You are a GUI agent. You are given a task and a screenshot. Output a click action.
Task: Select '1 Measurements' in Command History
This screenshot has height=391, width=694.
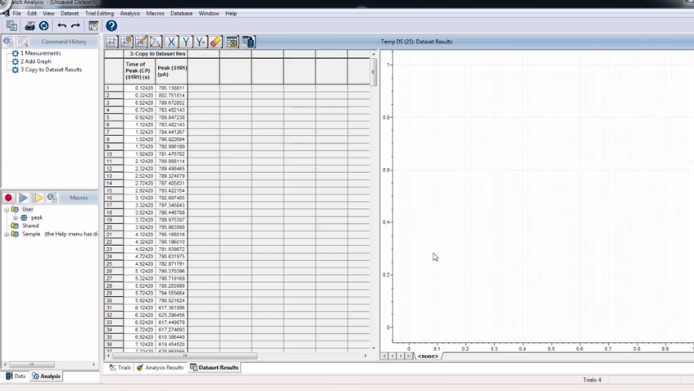[41, 53]
